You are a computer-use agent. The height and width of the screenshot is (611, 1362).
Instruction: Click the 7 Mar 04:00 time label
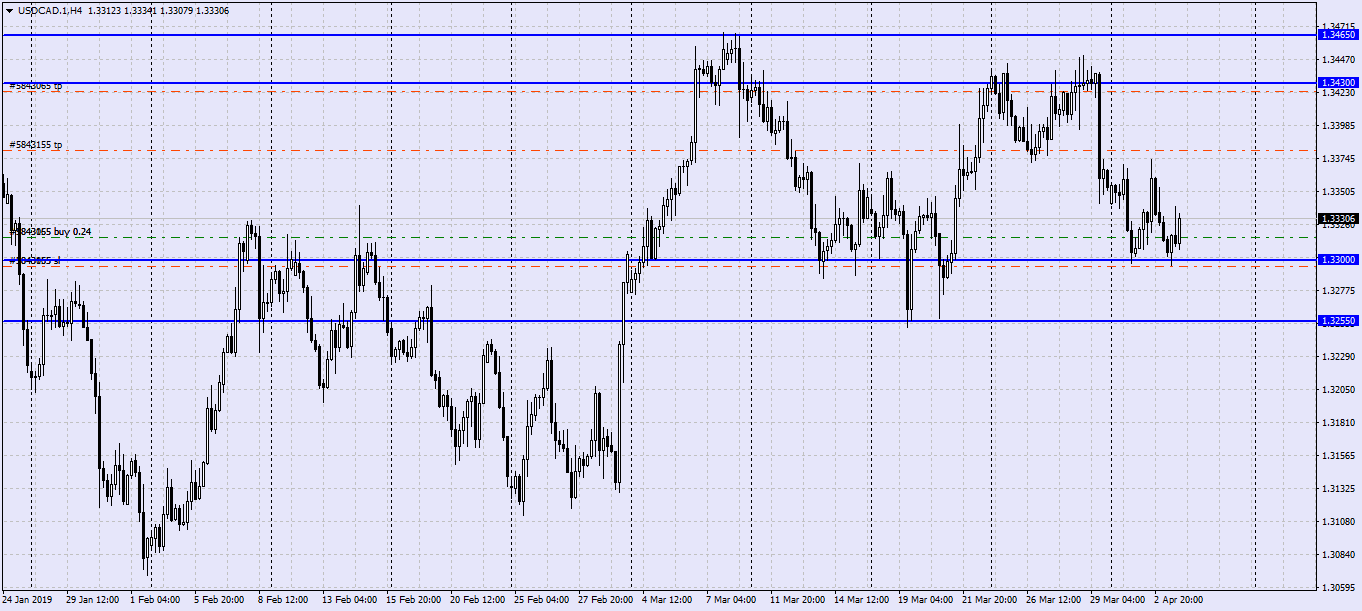pyautogui.click(x=732, y=601)
